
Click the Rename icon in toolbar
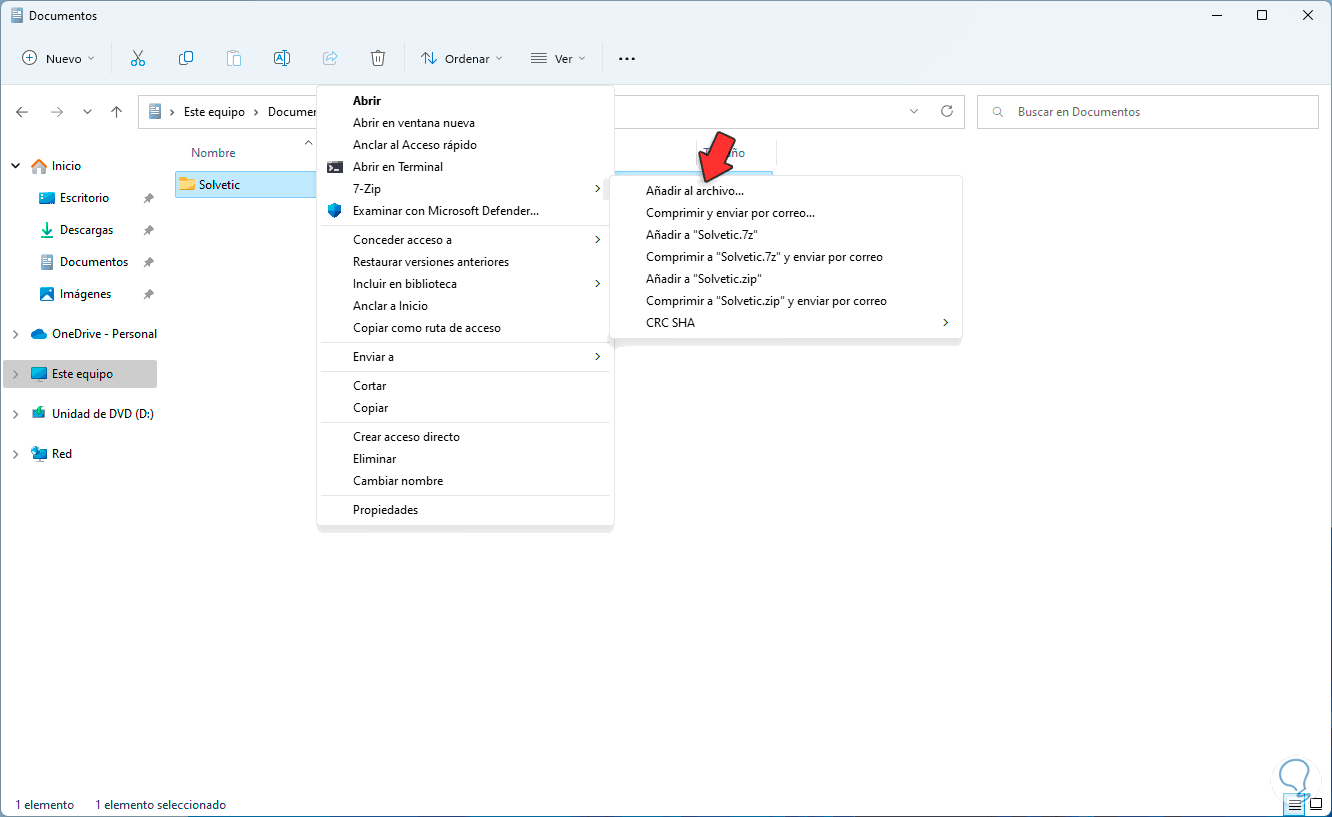[282, 58]
